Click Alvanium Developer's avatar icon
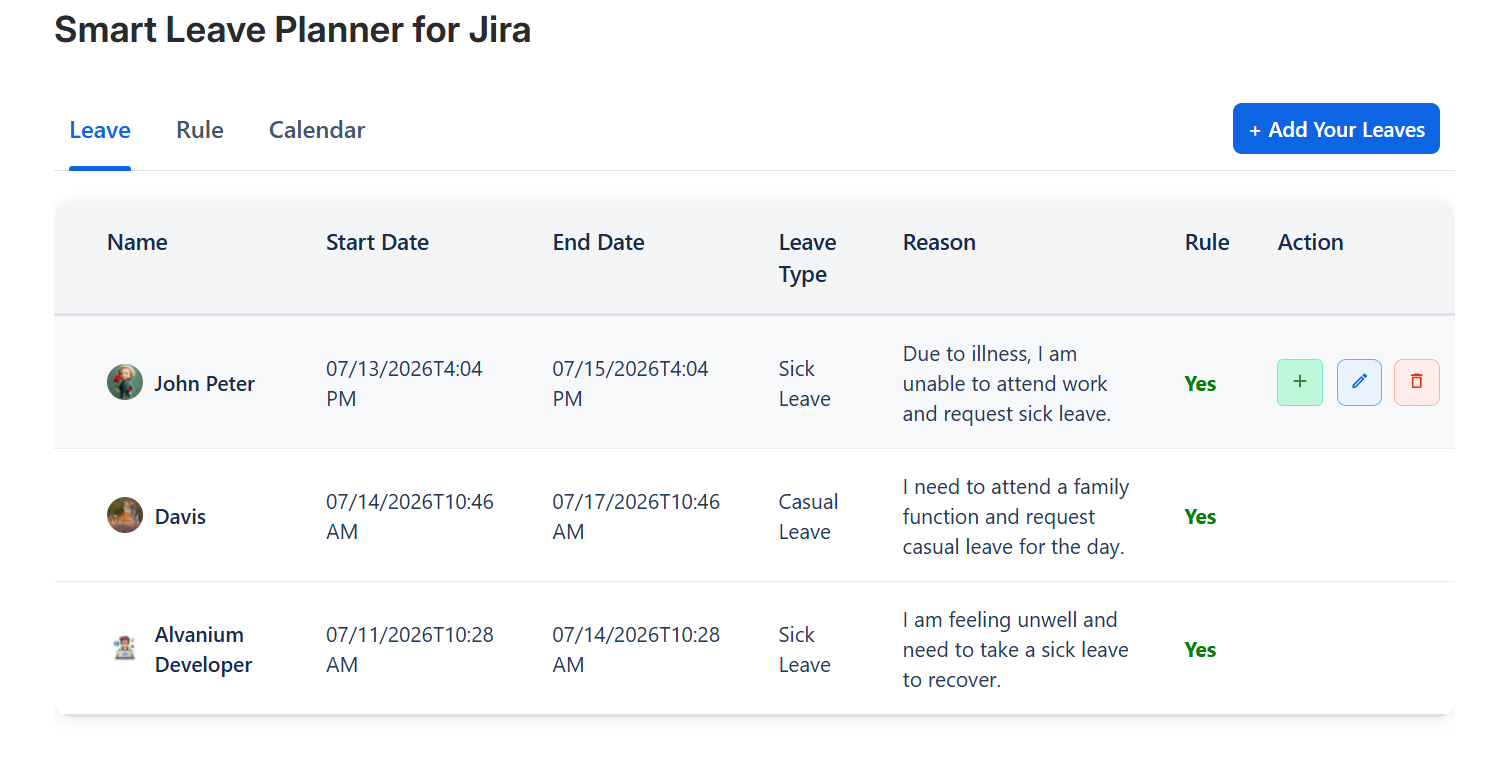 pyautogui.click(x=125, y=648)
